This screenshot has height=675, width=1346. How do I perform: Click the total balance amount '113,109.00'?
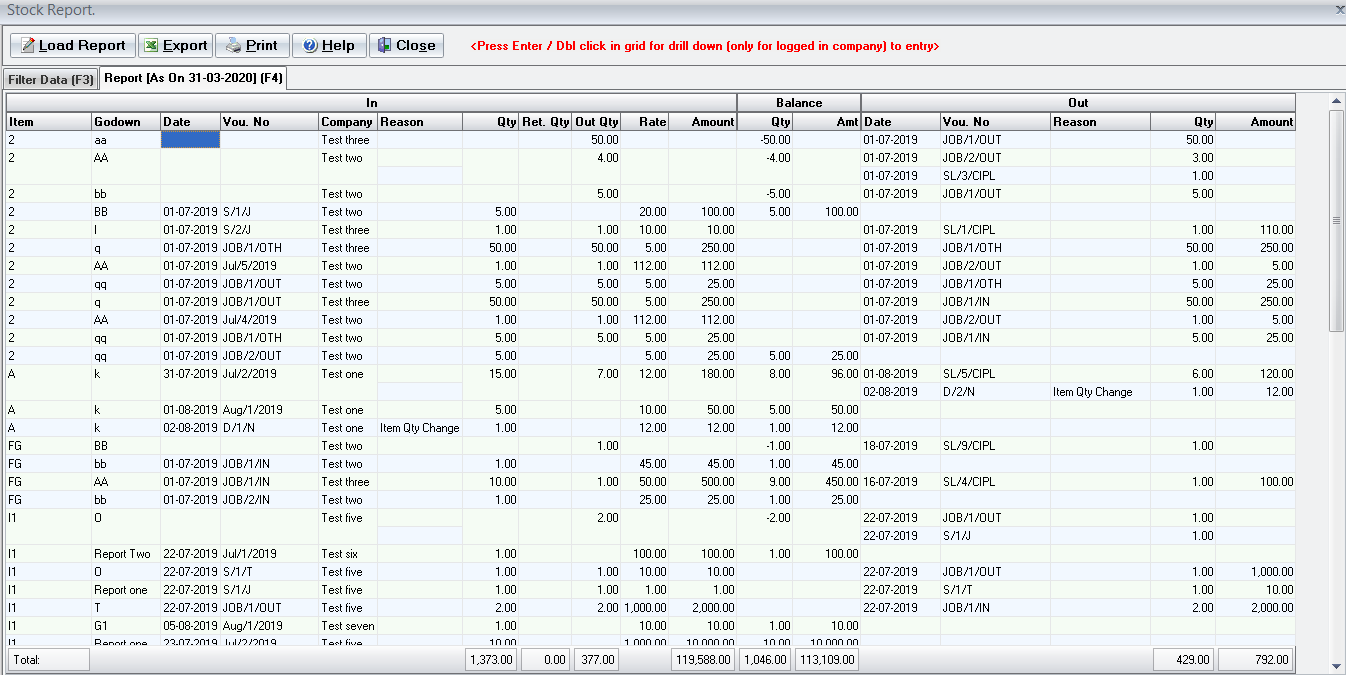point(826,660)
